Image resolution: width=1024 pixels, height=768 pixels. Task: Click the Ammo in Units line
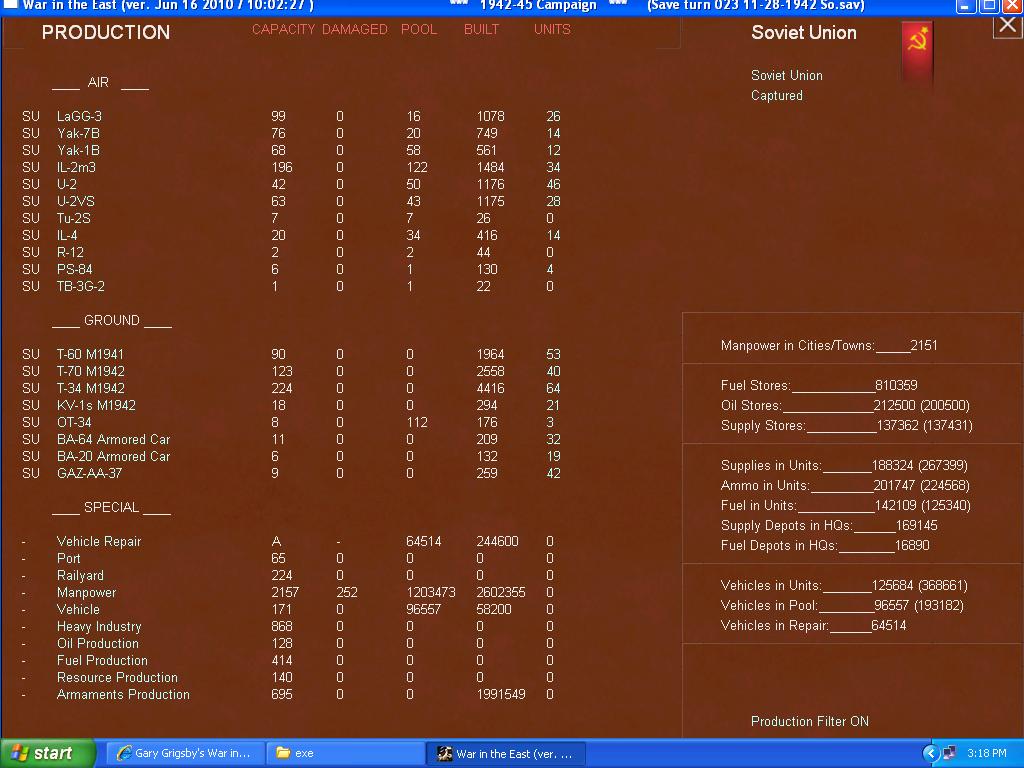tap(845, 486)
